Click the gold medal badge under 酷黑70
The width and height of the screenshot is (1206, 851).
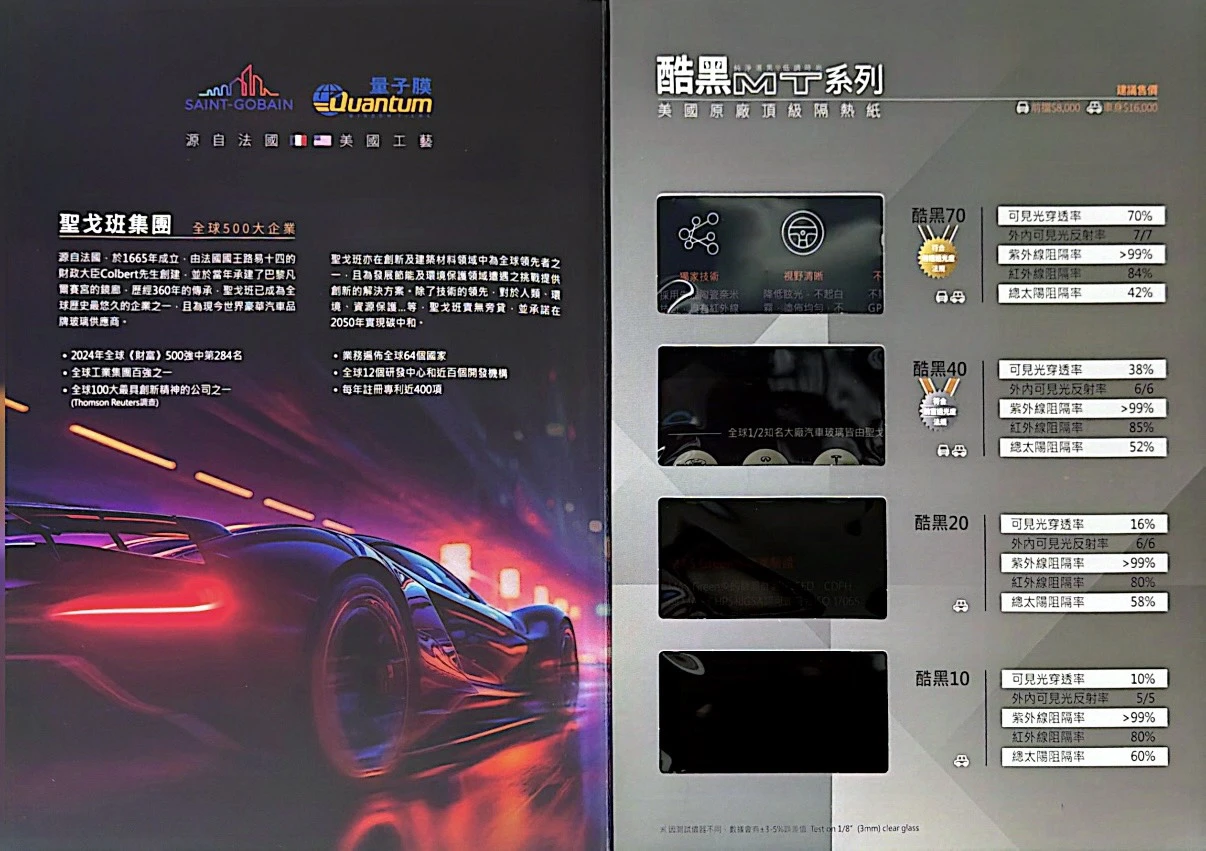click(938, 254)
